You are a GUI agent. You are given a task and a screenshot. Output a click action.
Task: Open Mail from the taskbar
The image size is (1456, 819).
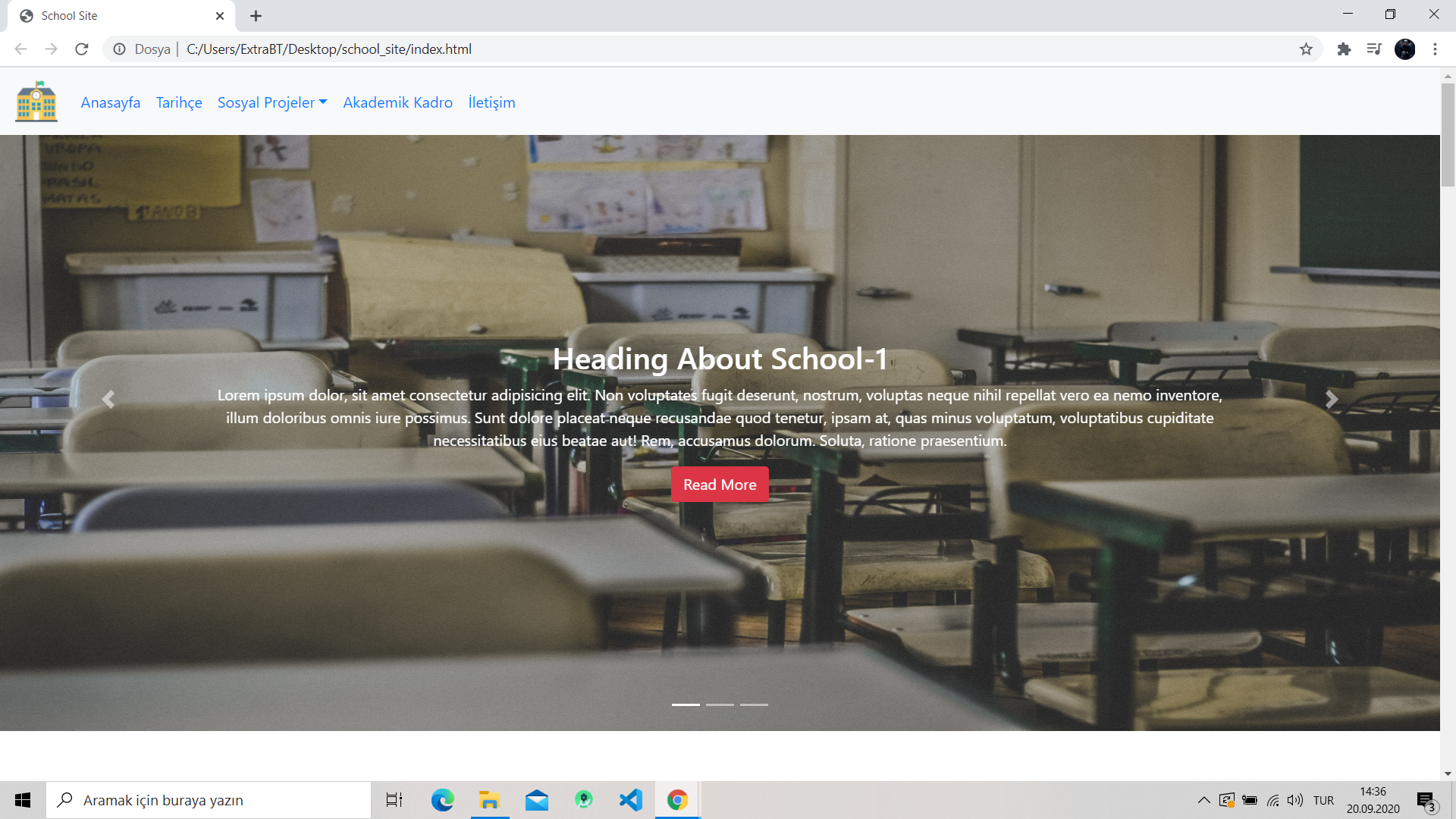(x=537, y=800)
